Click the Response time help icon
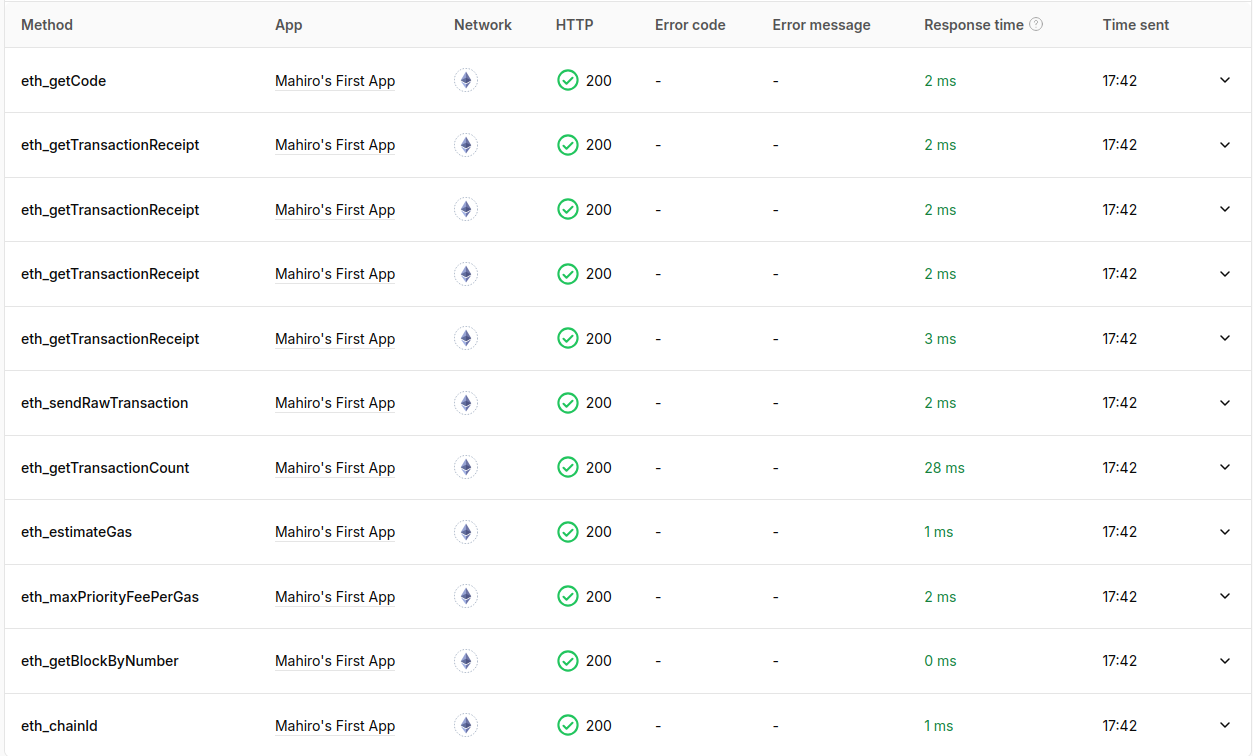Viewport: 1253px width, 756px height. point(1036,25)
